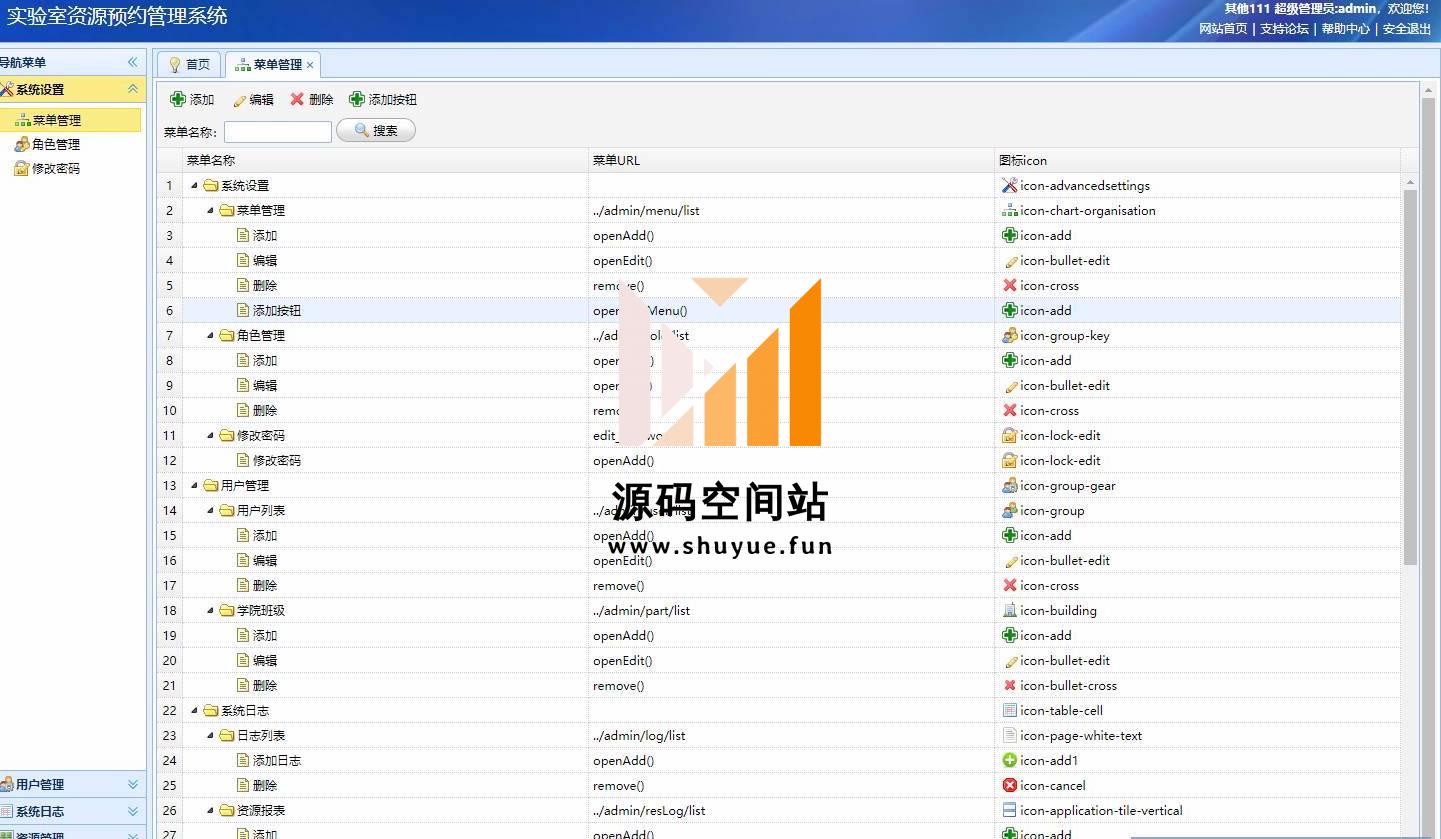Collapse the 系统设置 tree node in row 1
1441x839 pixels.
click(x=194, y=185)
